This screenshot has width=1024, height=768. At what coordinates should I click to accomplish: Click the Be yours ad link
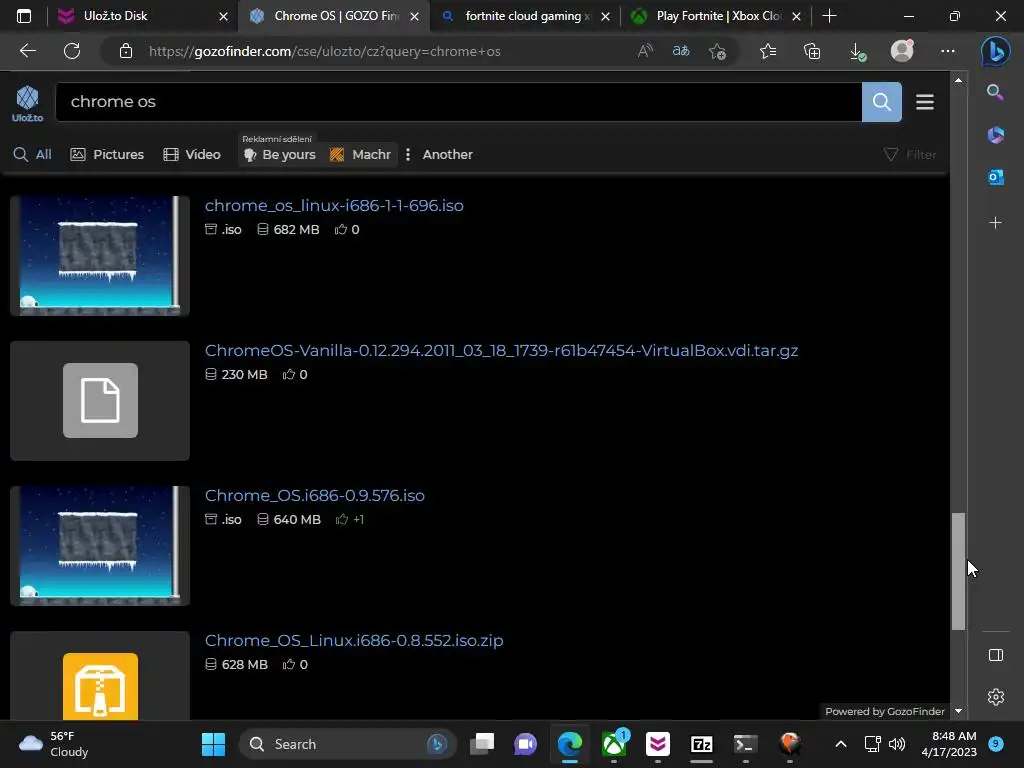280,155
